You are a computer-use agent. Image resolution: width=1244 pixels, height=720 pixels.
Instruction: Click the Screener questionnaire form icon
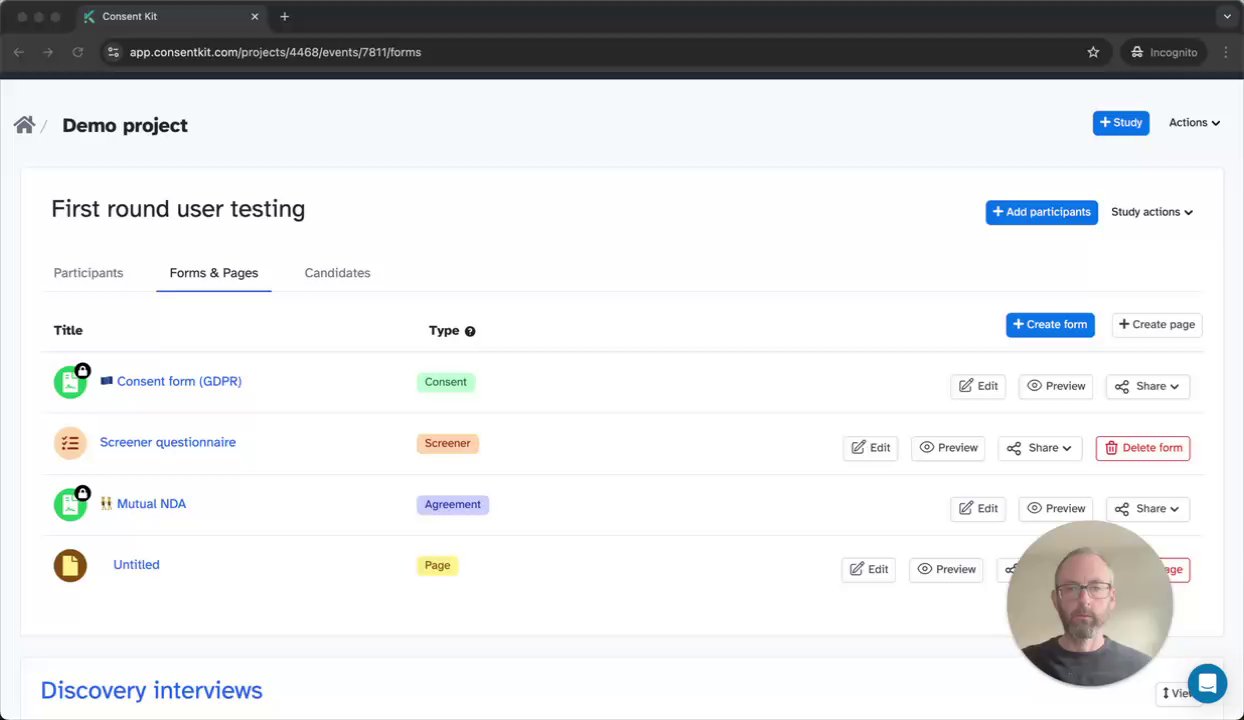[x=70, y=443]
